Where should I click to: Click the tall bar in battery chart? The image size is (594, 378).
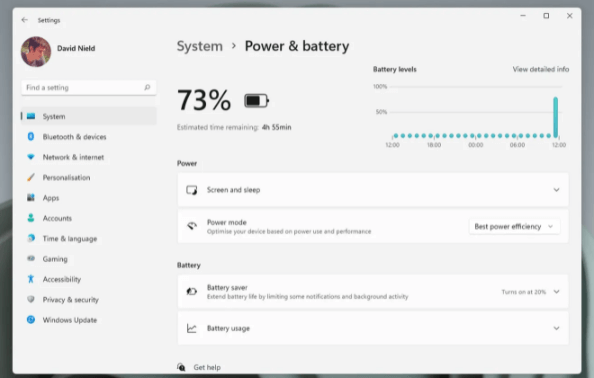click(555, 117)
